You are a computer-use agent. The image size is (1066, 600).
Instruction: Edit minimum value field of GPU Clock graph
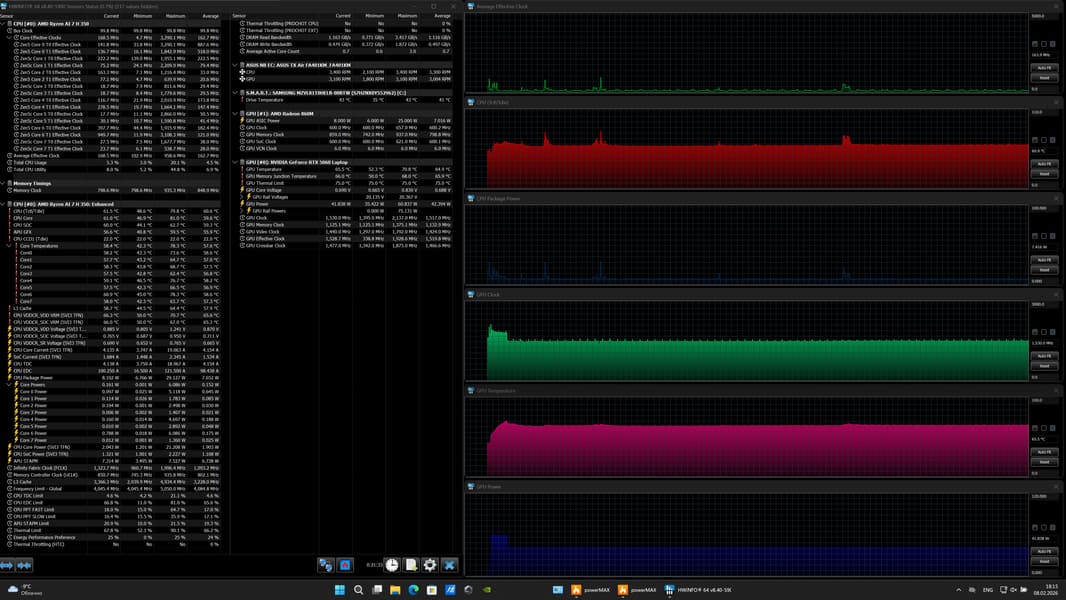click(1044, 377)
